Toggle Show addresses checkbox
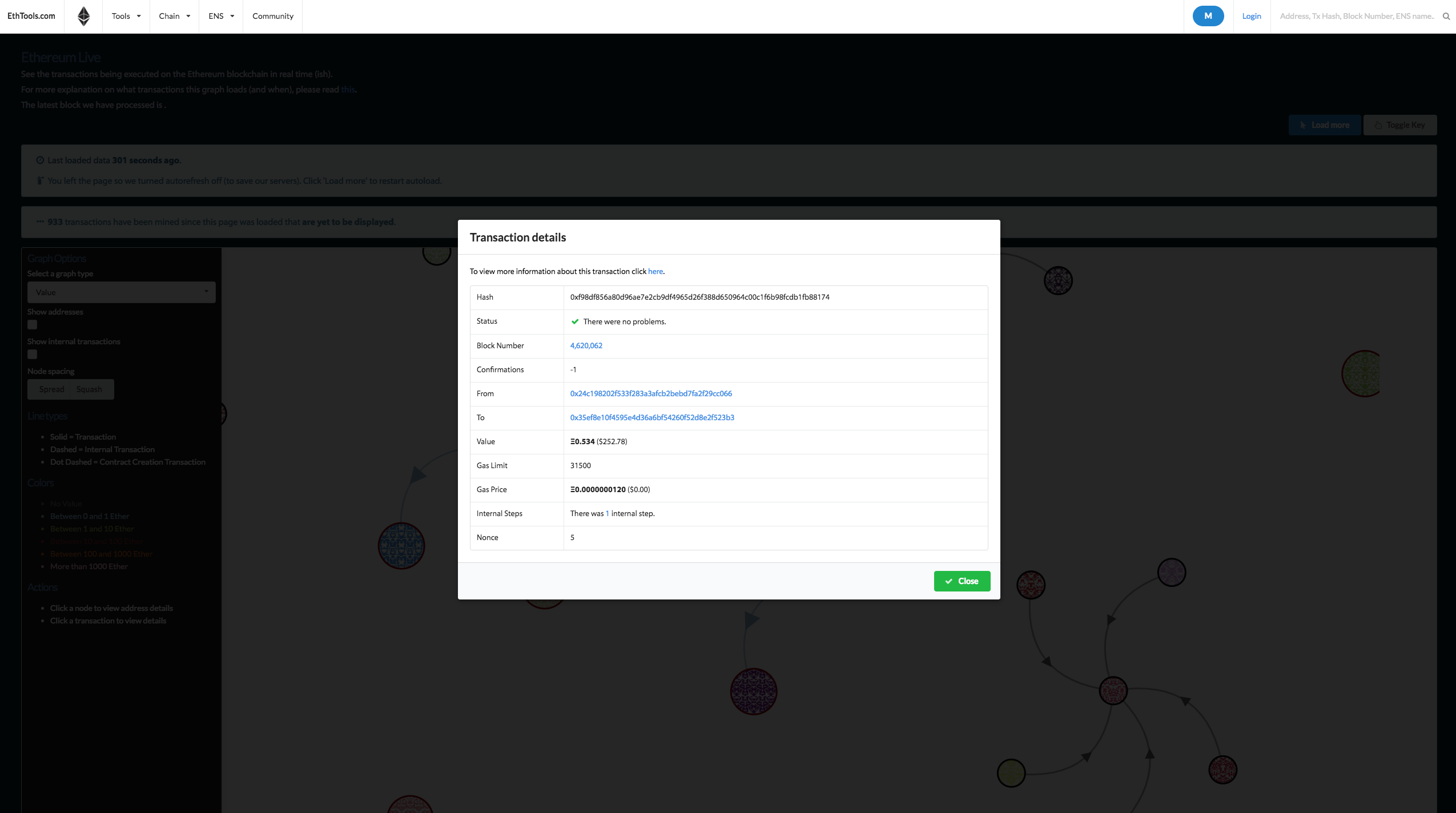 point(33,324)
